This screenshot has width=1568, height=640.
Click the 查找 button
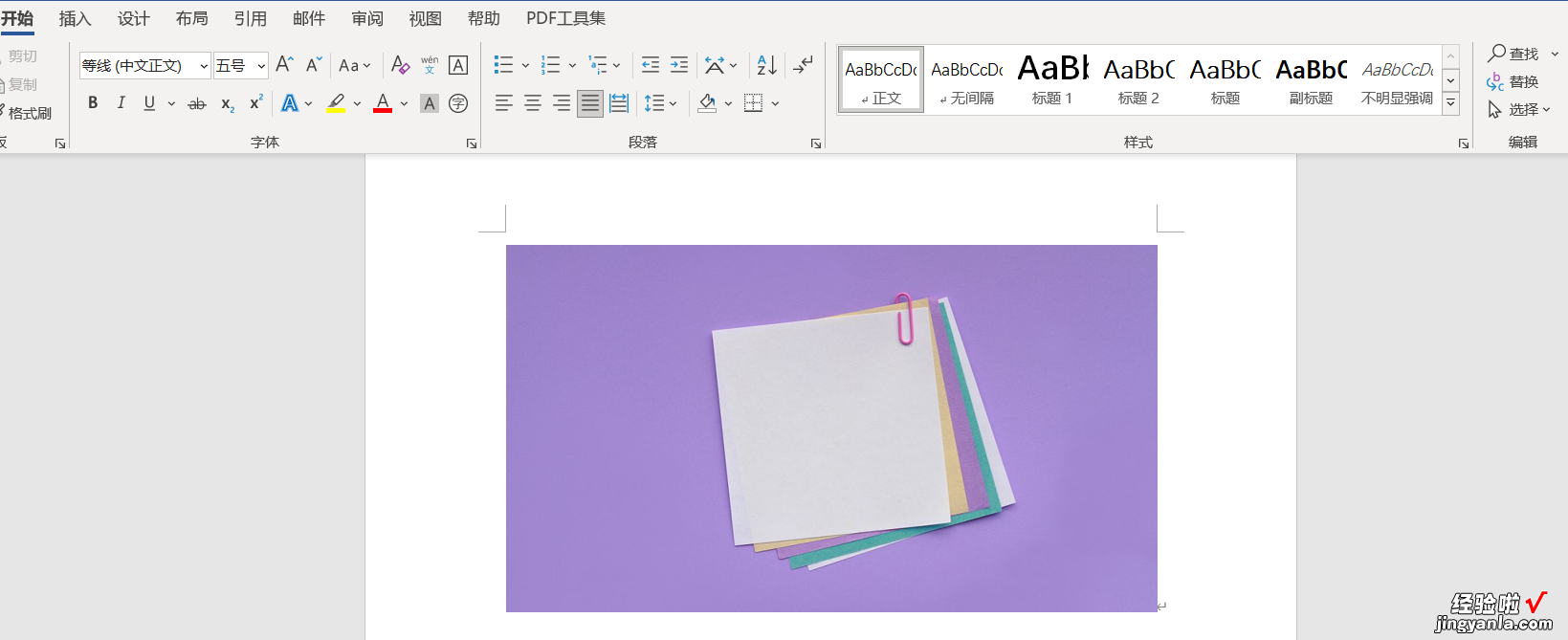click(1513, 54)
